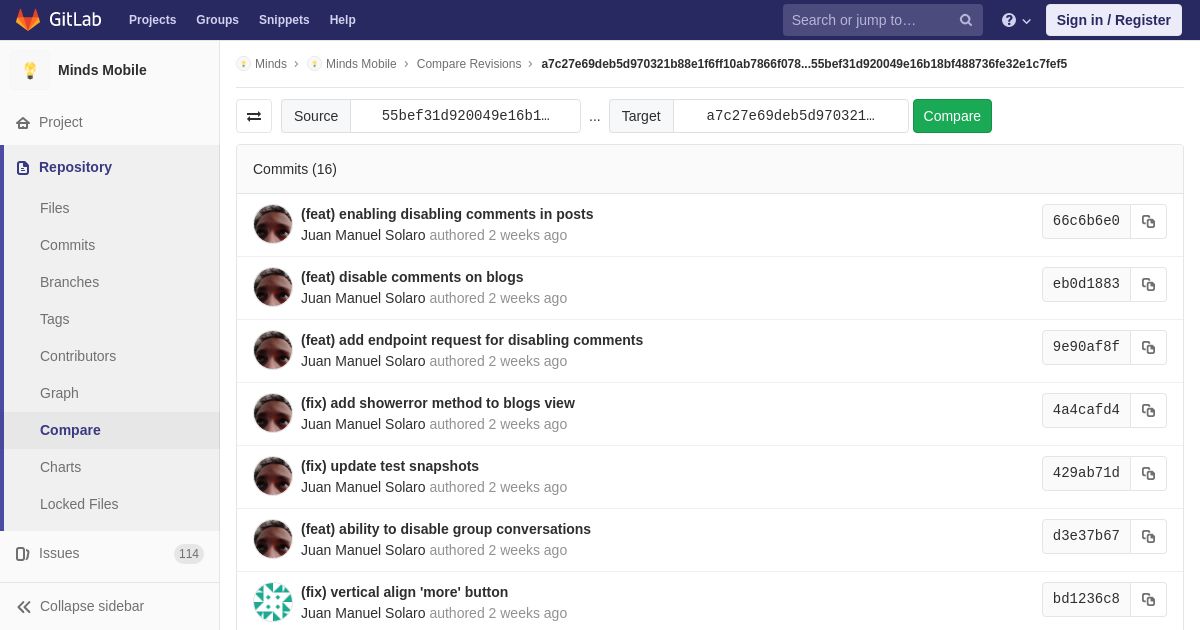Click the Repository document icon
This screenshot has height=630, width=1200.
23,168
